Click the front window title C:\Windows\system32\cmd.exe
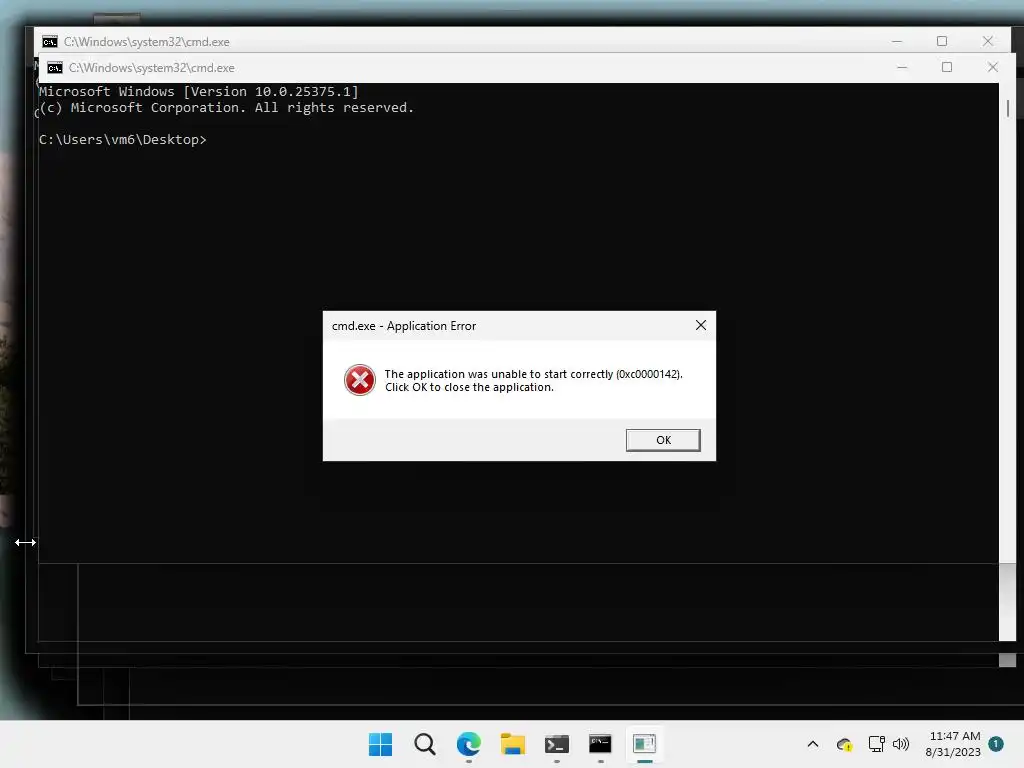The image size is (1024, 768). click(152, 68)
